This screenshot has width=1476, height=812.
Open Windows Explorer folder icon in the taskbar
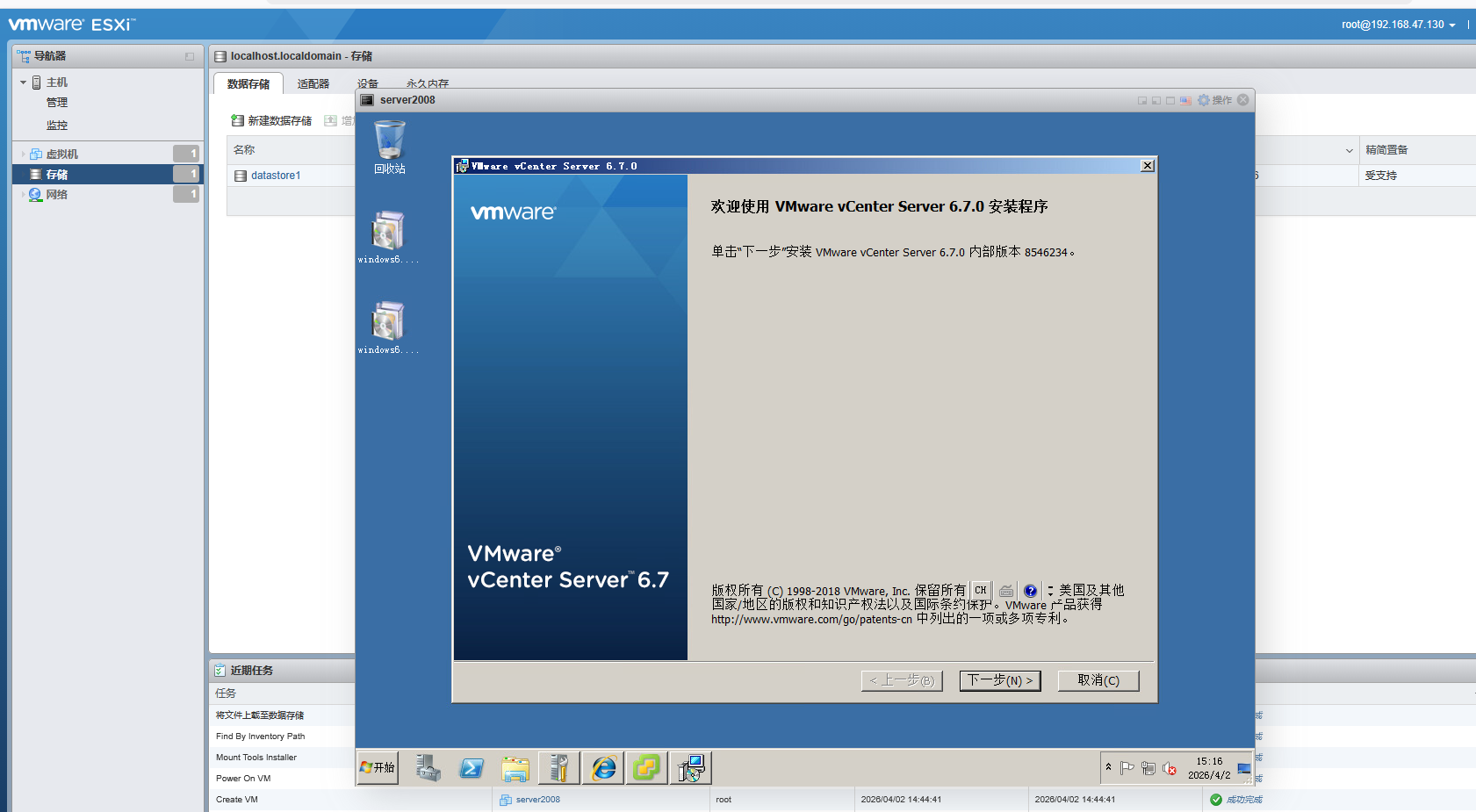coord(515,768)
